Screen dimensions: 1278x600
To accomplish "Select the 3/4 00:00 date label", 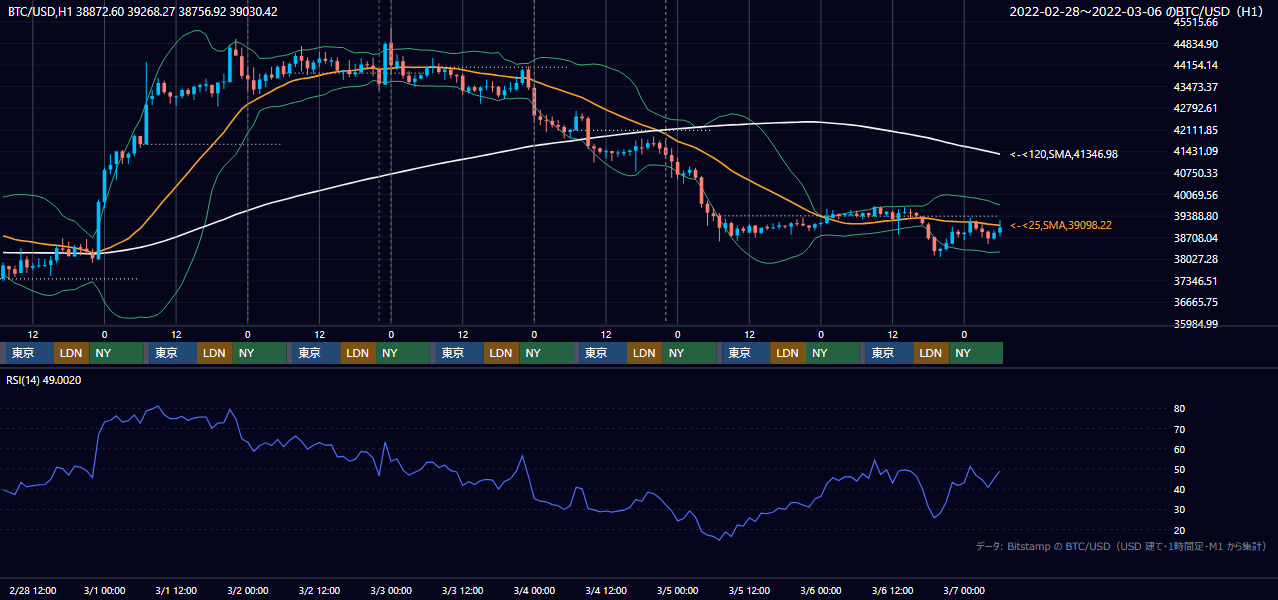I will pyautogui.click(x=534, y=590).
